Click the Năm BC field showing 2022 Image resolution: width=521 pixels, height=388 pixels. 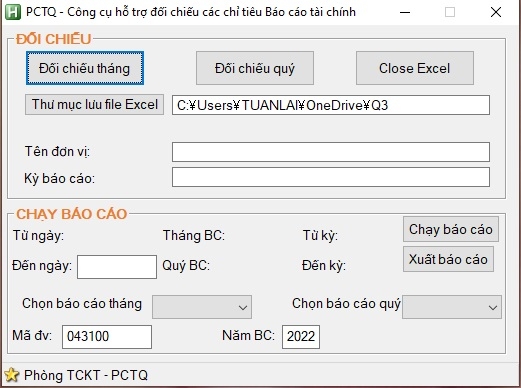301,337
